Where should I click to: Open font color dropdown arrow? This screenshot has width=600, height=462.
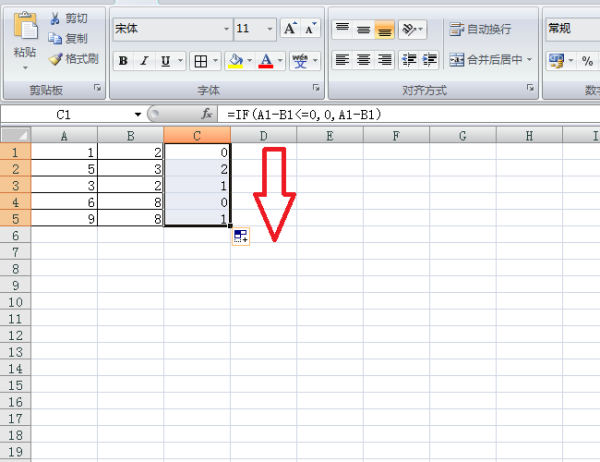point(280,60)
